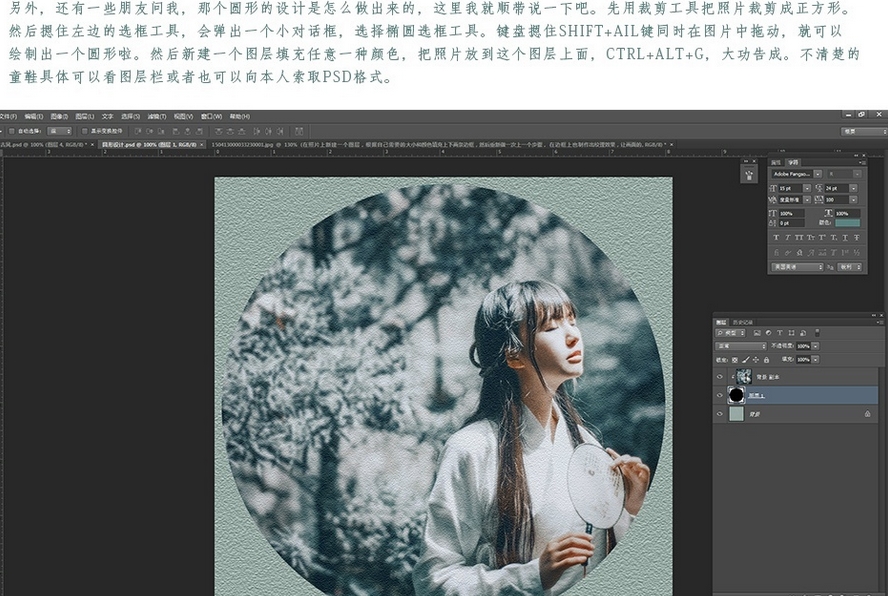Open the language dropdown in character panel

[x=797, y=267]
